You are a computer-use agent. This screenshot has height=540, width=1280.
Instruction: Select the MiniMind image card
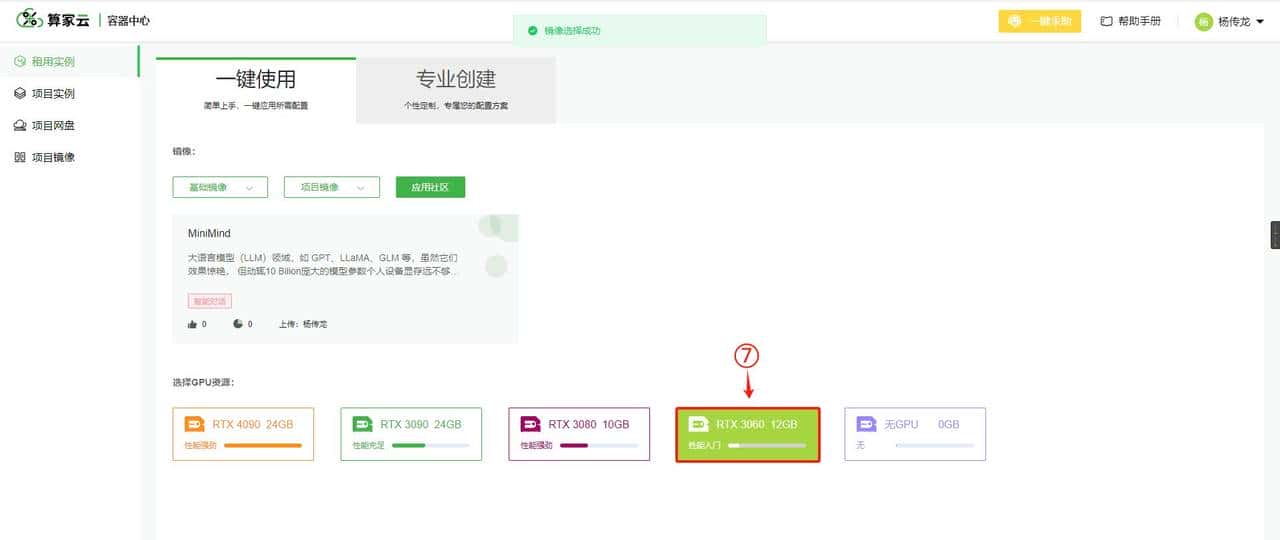pyautogui.click(x=345, y=279)
